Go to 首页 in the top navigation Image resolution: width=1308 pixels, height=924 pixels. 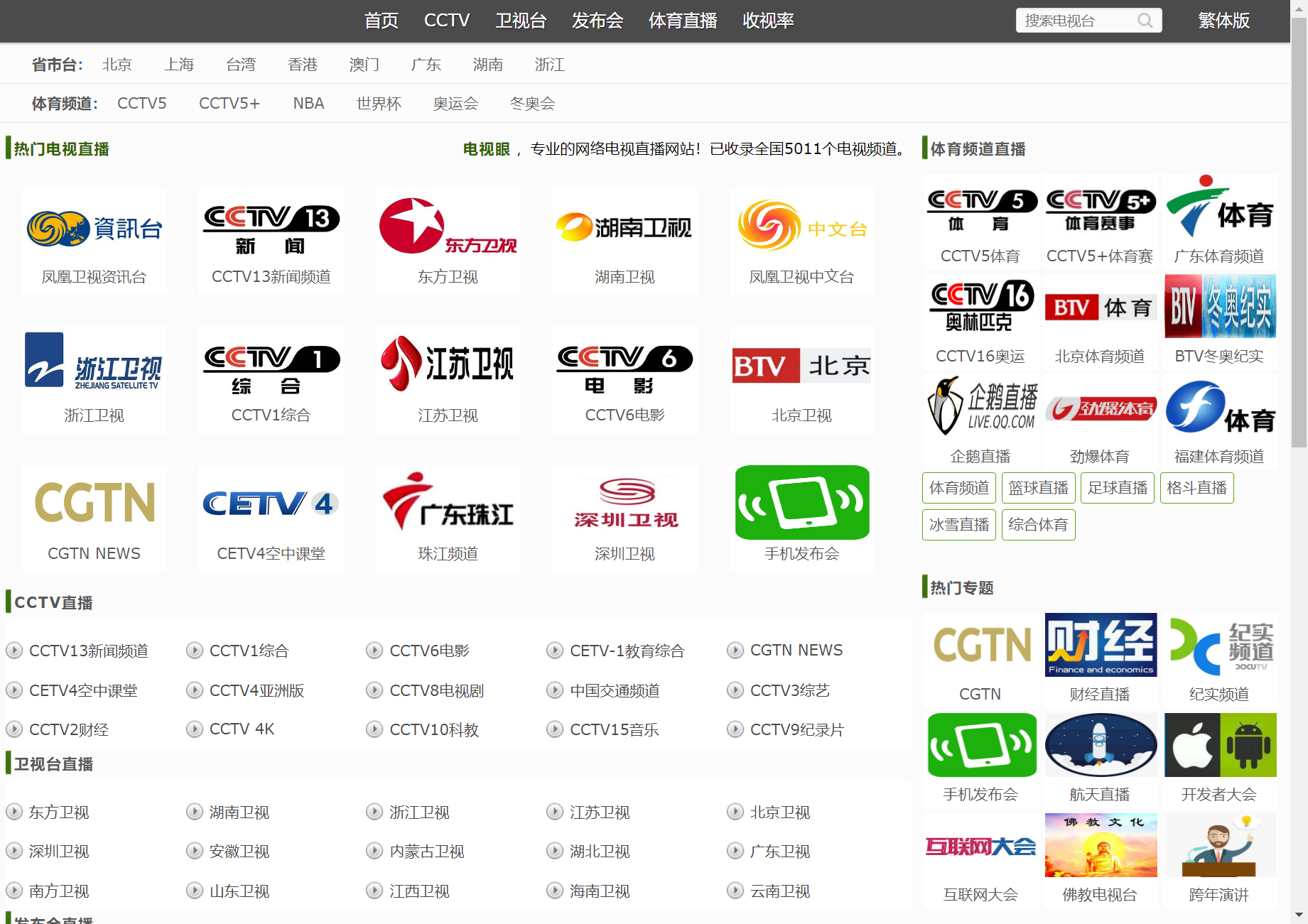coord(382,21)
